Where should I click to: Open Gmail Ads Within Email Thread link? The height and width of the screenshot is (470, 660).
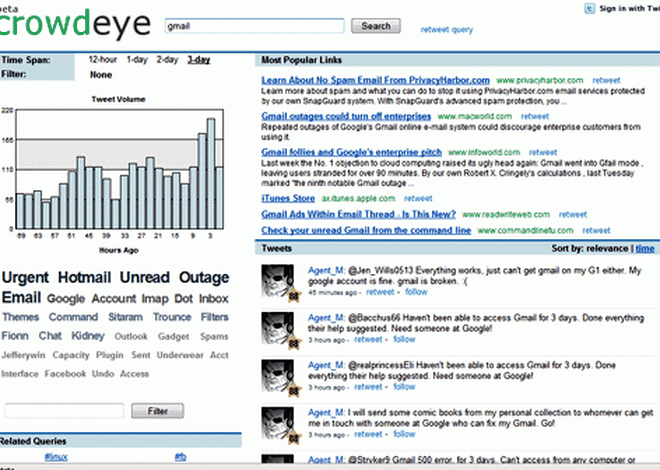tap(359, 214)
